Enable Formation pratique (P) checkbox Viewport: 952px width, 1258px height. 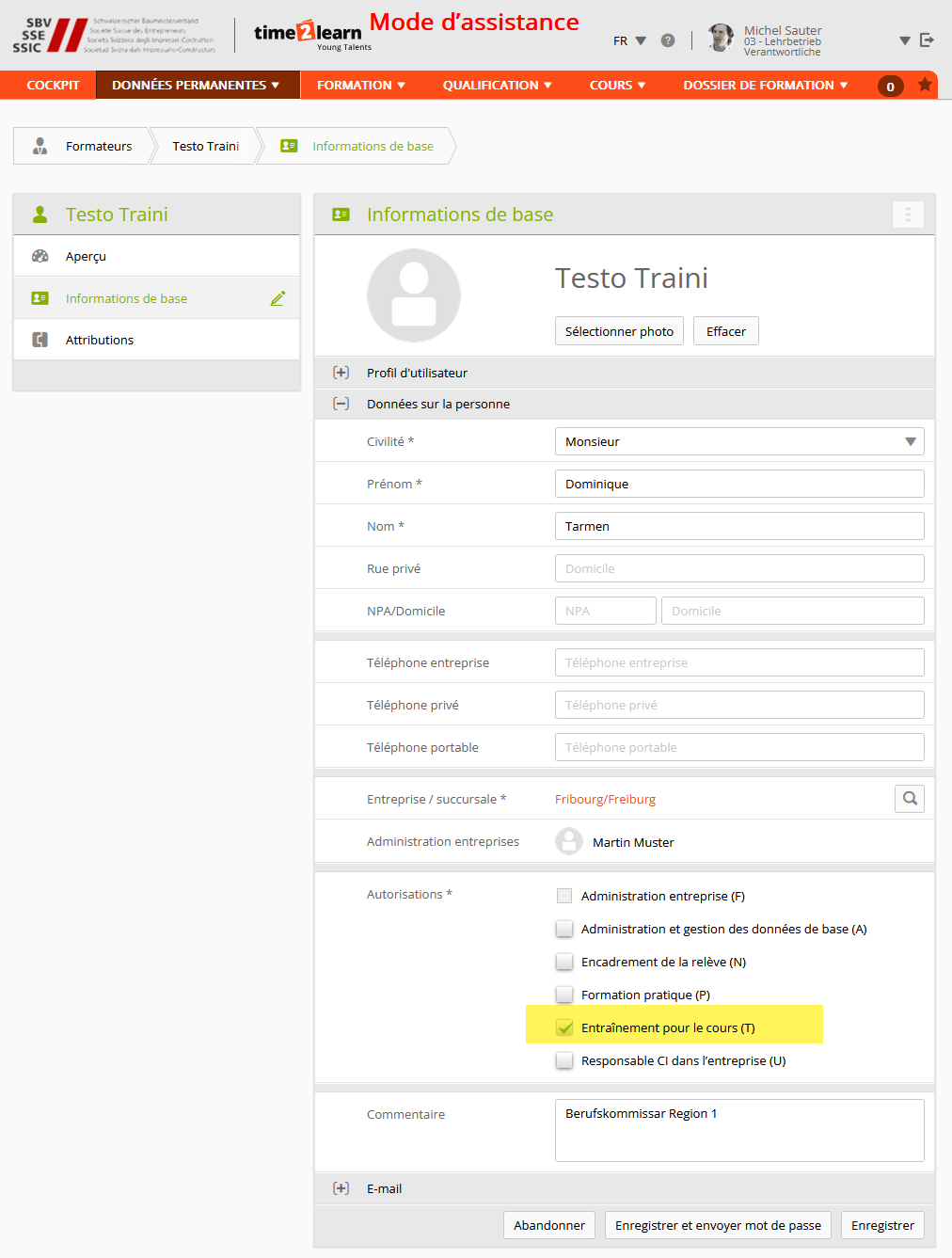(564, 995)
